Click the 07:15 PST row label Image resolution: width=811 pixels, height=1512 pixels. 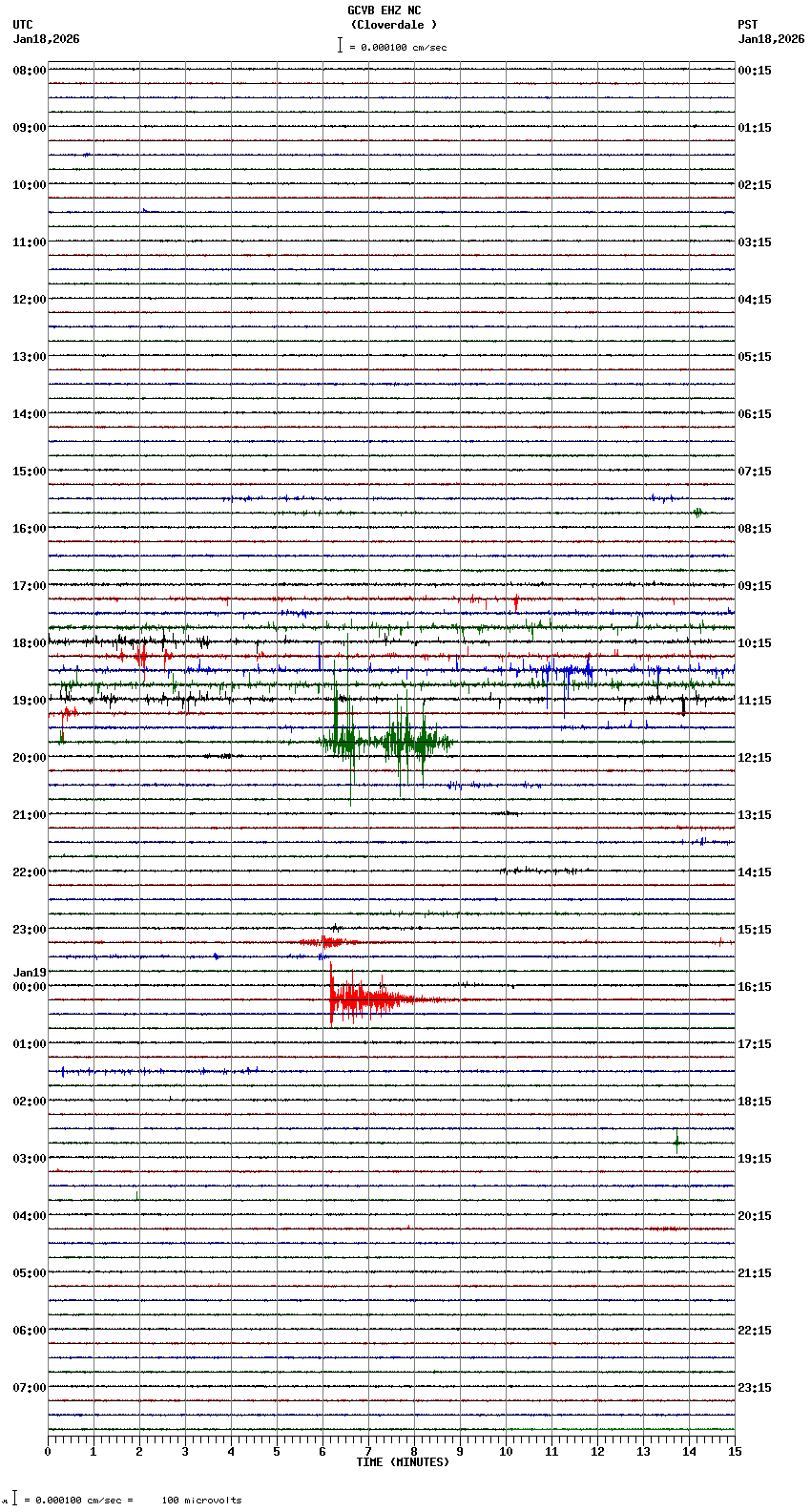[755, 472]
